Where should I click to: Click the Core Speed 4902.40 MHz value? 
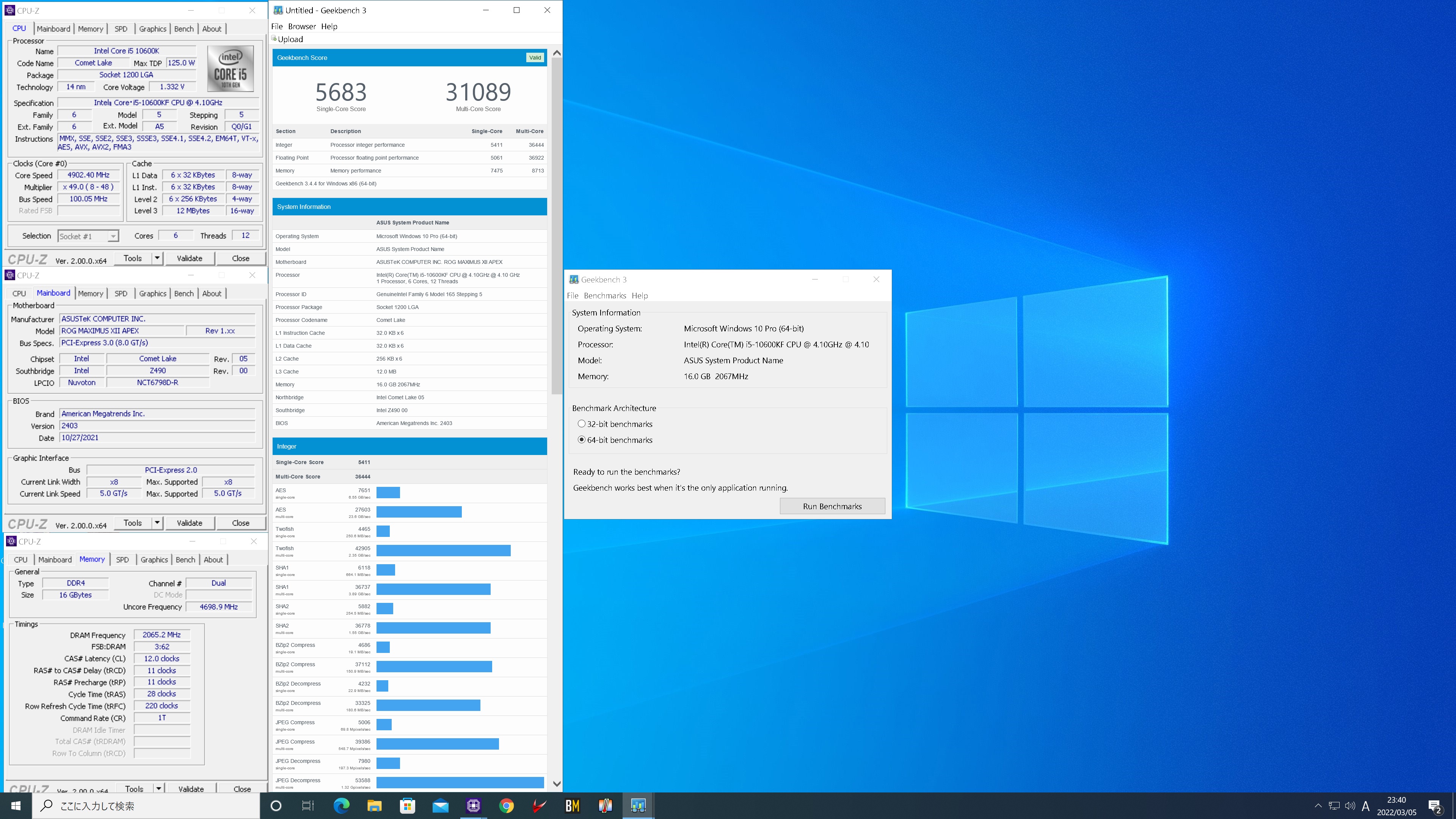(x=88, y=175)
